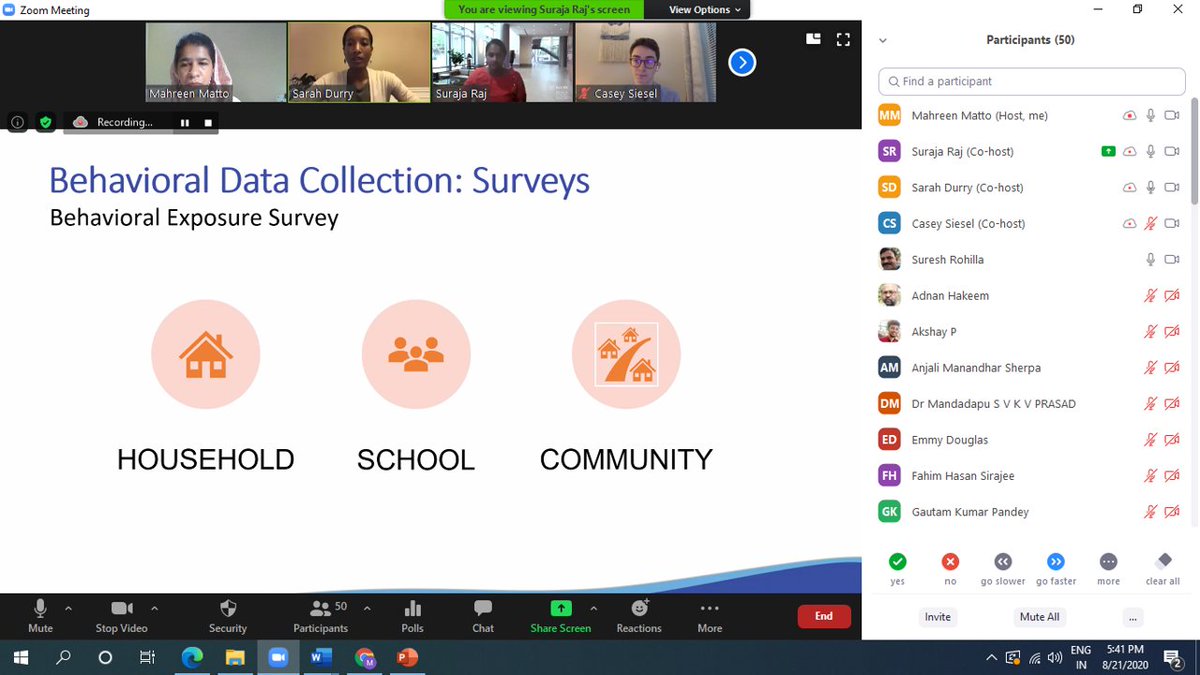
Task: Toggle microphone for Suraja Raj row
Action: [x=1151, y=152]
